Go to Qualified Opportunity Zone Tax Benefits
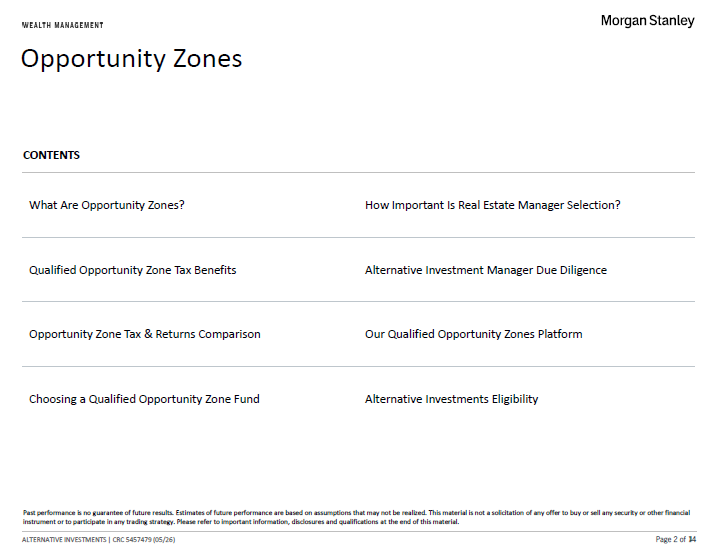This screenshot has width=716, height=553. 132,270
